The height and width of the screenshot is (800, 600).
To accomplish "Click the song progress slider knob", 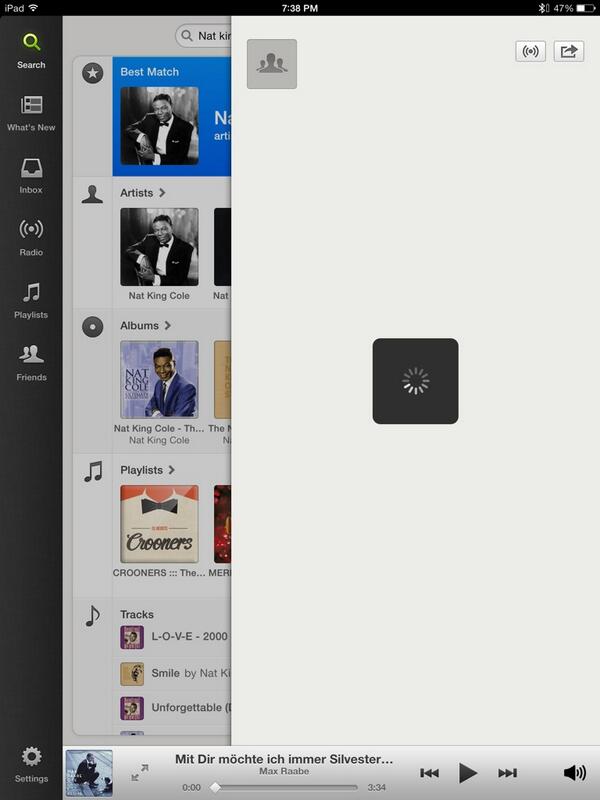I will point(215,787).
